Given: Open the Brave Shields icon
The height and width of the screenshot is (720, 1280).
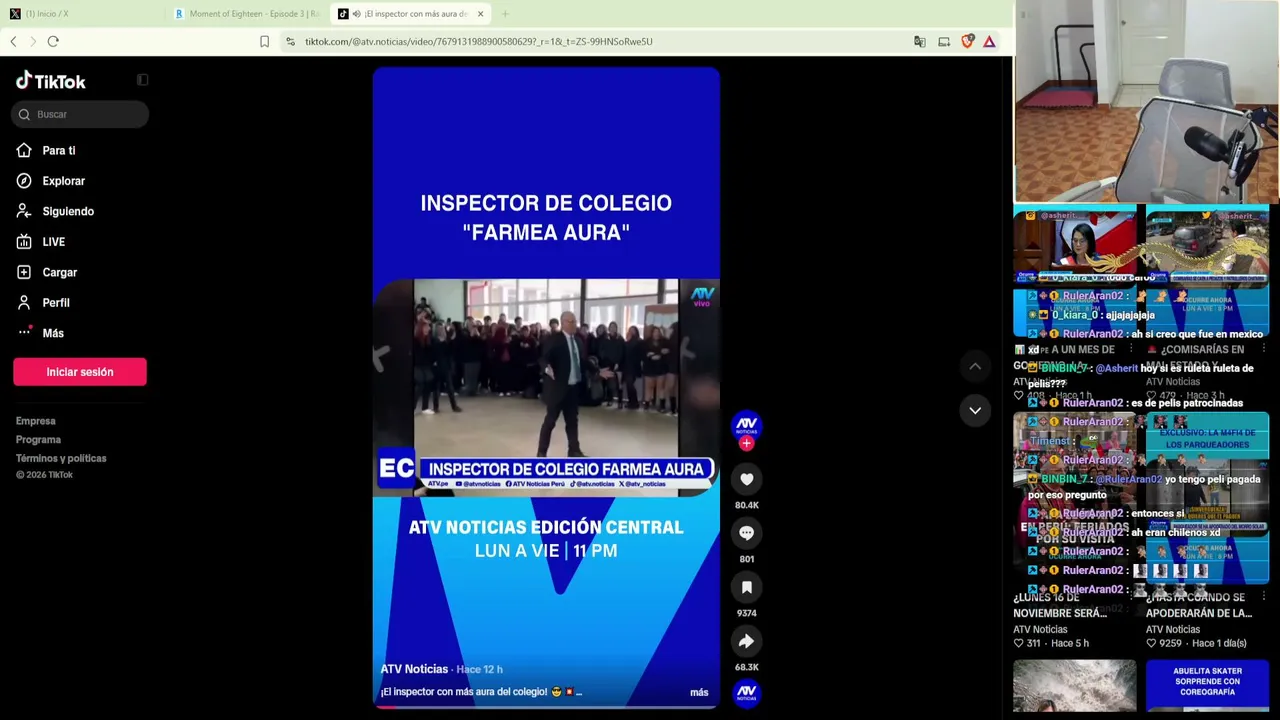Looking at the screenshot, I should [967, 41].
